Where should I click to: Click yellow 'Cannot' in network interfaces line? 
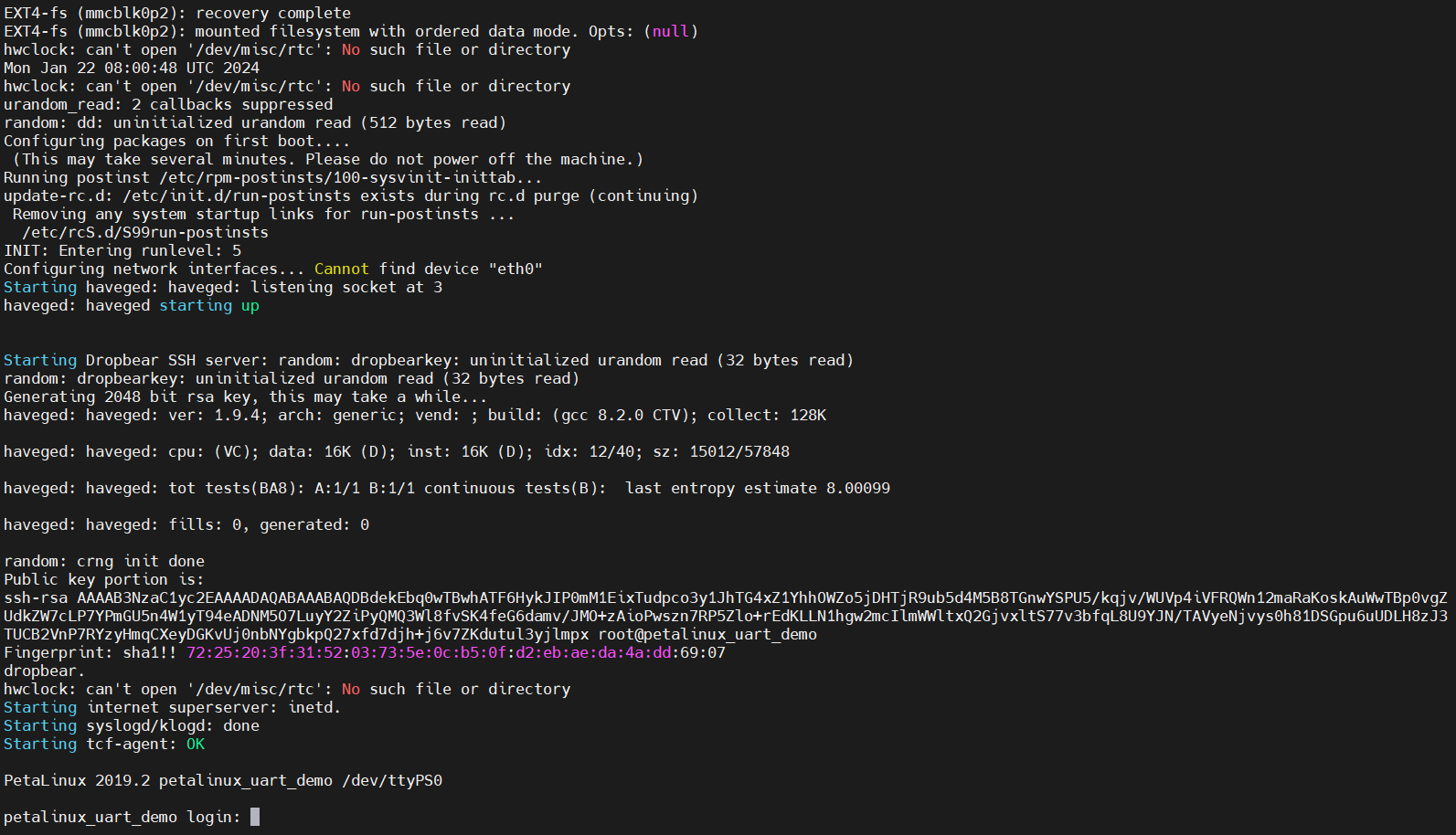pos(342,269)
